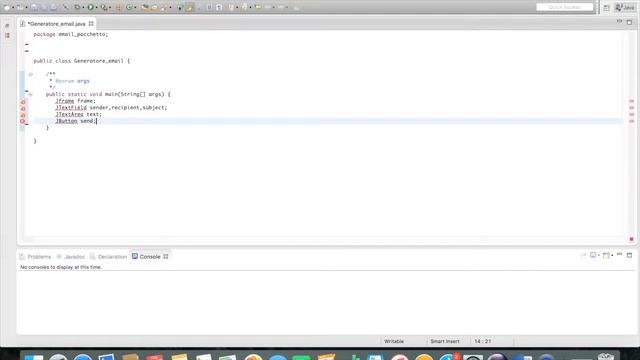640x360 pixels.
Task: Open the Javadoc tab
Action: 71,257
